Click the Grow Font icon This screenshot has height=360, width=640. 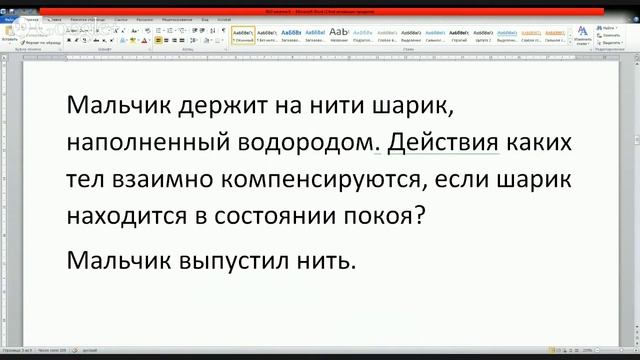(x=116, y=31)
